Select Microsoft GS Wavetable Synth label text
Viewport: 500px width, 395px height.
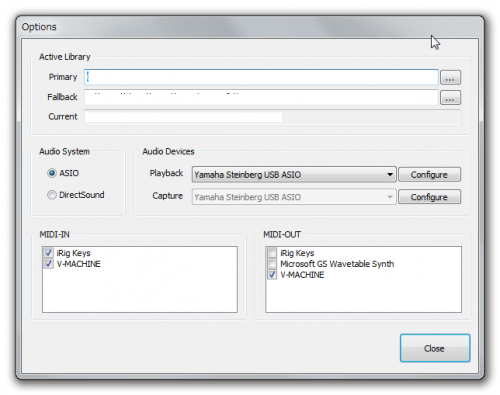[x=337, y=264]
